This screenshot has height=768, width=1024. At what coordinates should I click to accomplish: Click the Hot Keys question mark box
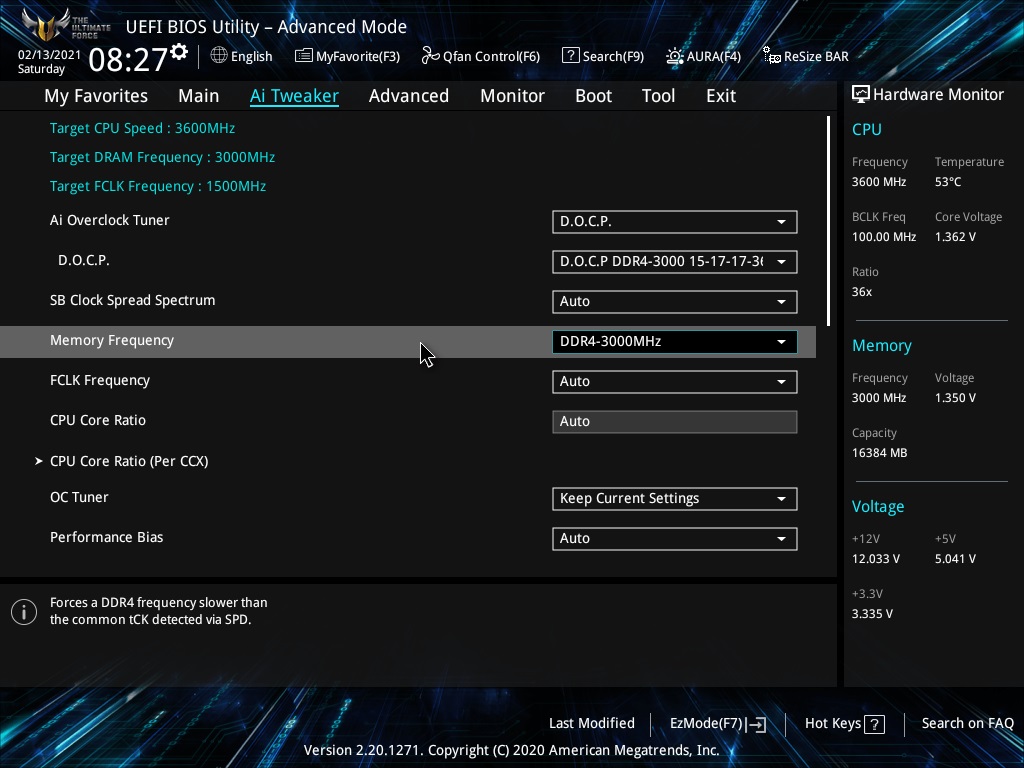(x=874, y=724)
